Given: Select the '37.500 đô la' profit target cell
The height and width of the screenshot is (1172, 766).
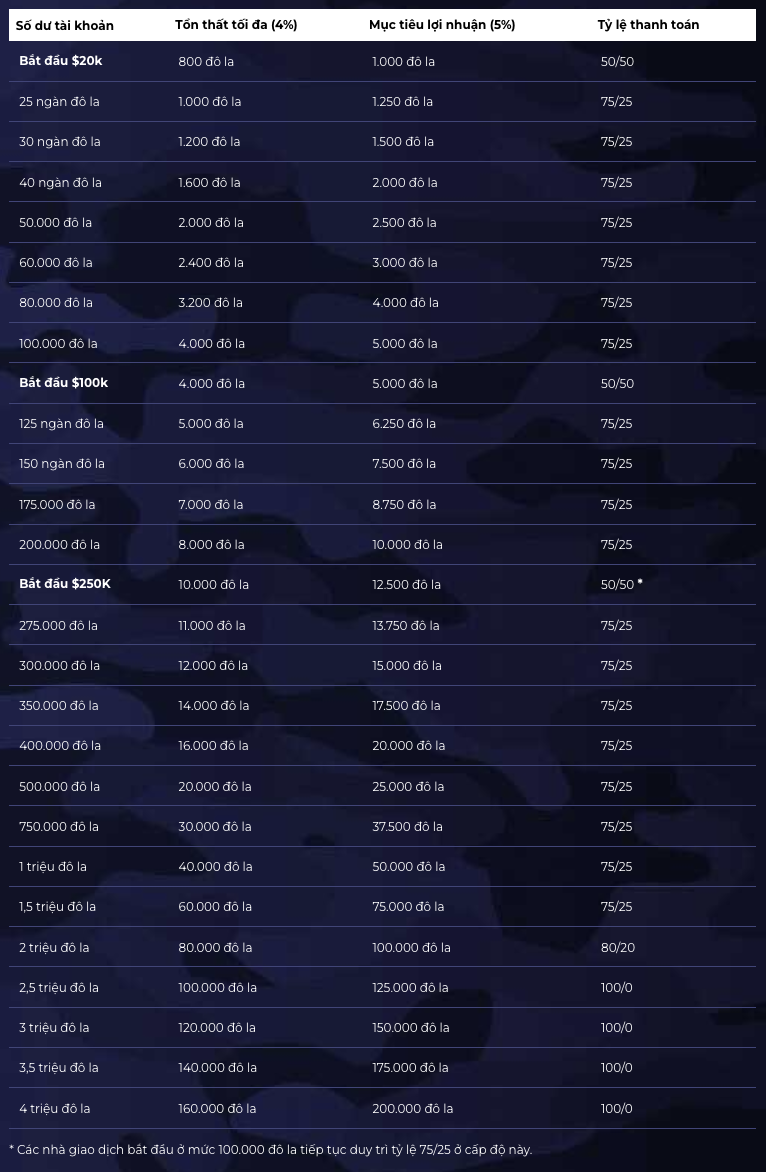Looking at the screenshot, I should 408,827.
